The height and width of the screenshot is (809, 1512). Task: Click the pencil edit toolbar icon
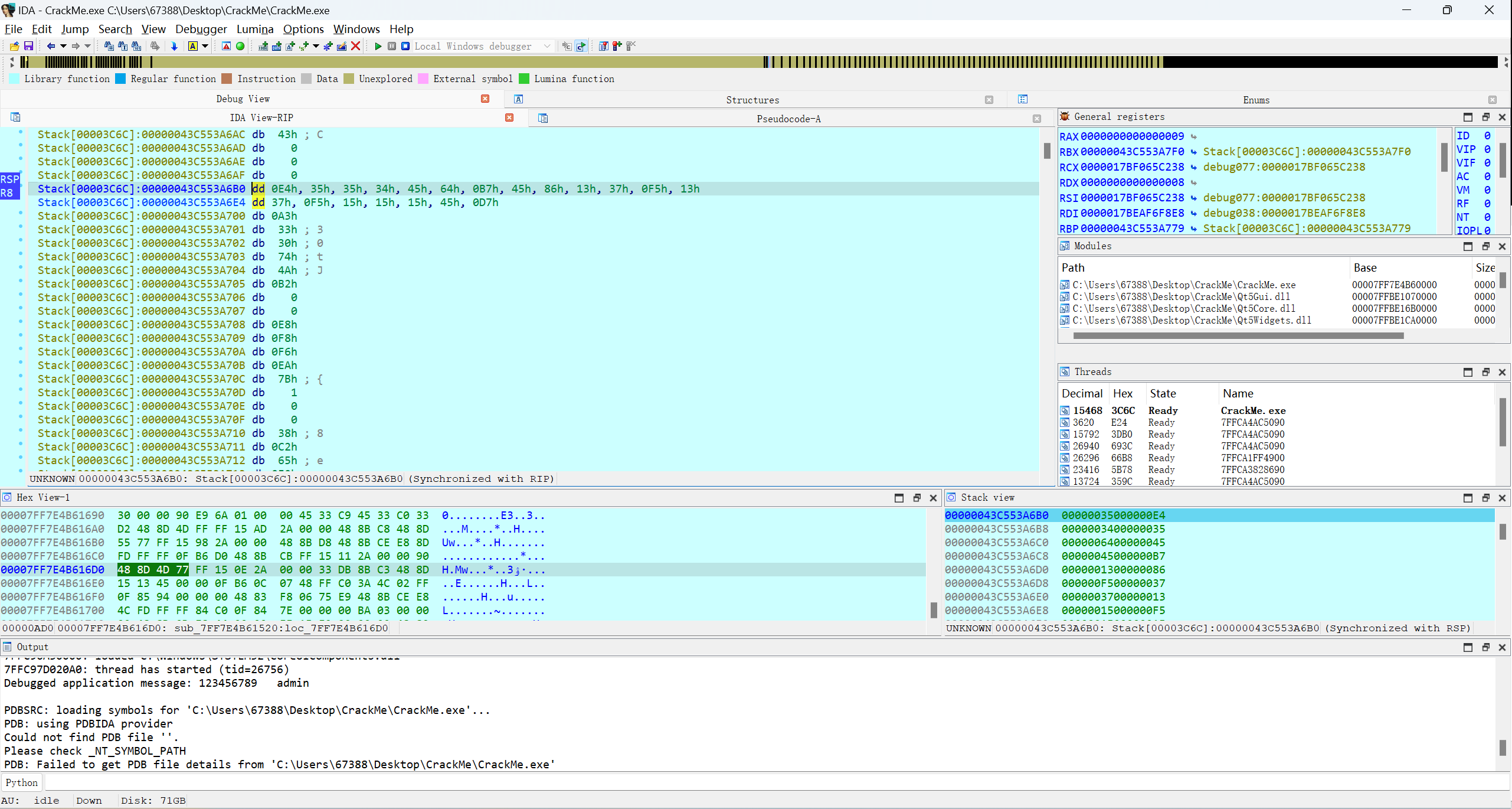(x=342, y=46)
